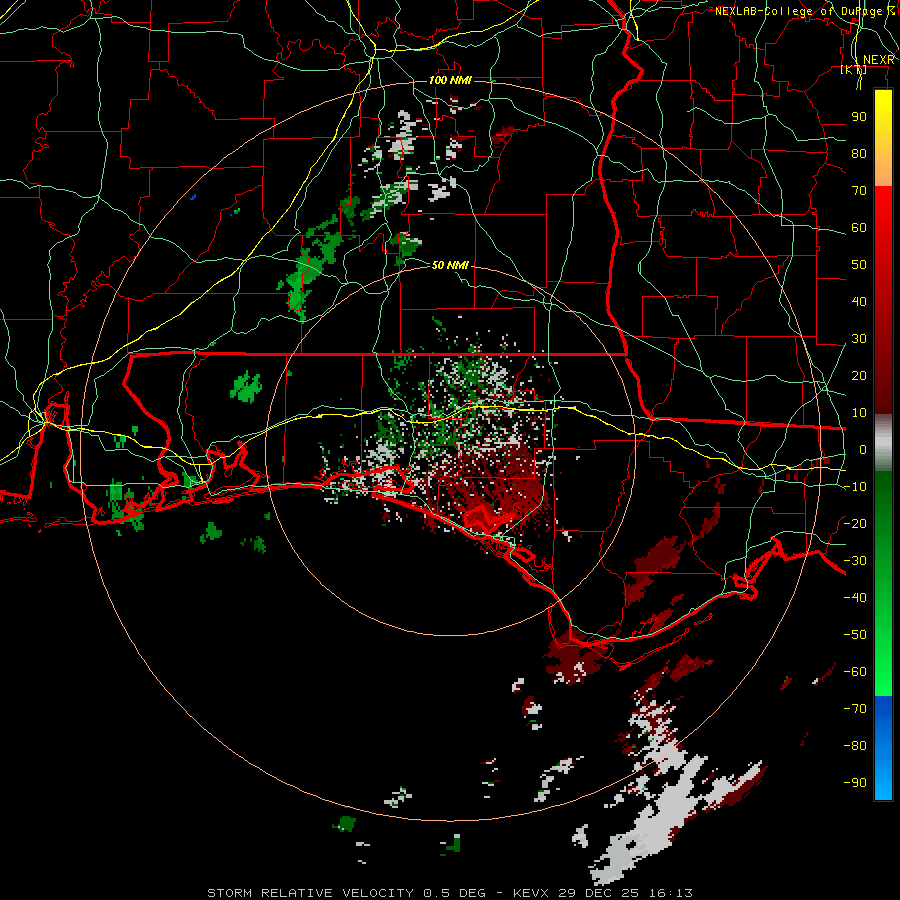
Task: Click the "30" scale value
Action: tap(859, 339)
